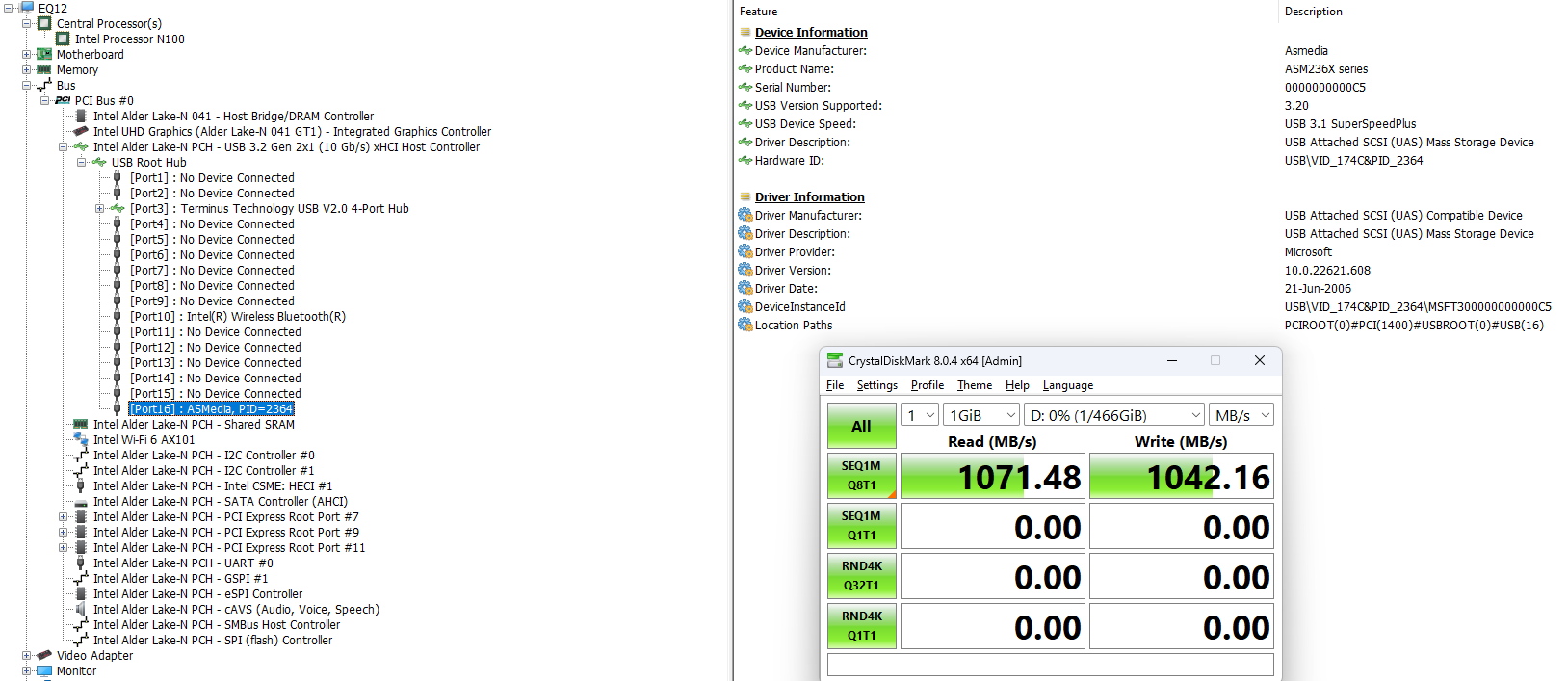This screenshot has width=1568, height=681.
Task: Click the UHD Graphics controller icon
Action: pyautogui.click(x=81, y=131)
